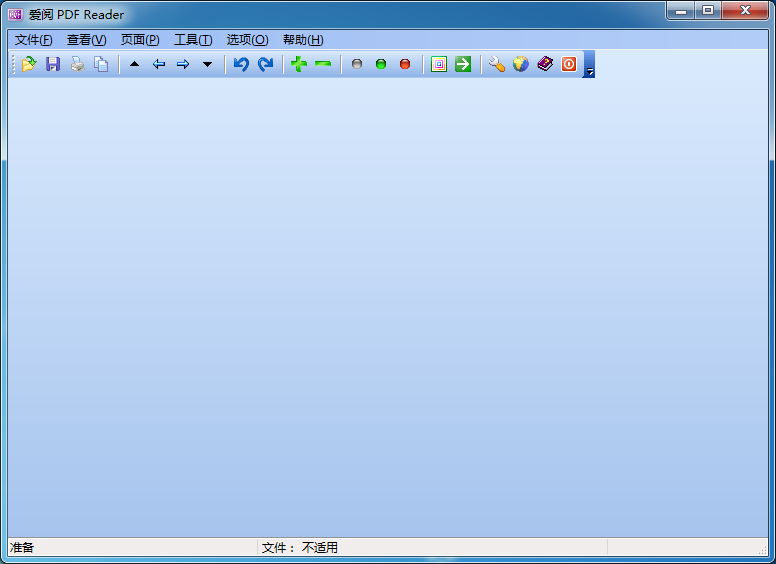Click the save floppy disk icon
Screen dimensions: 776x564
click(x=53, y=64)
